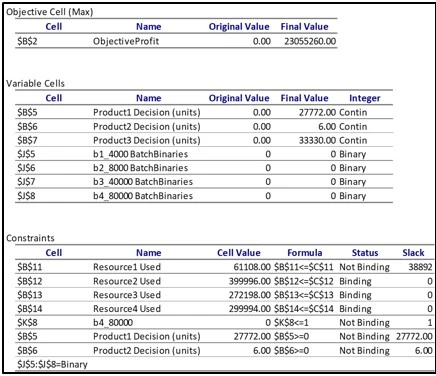Click the $J$5 cell reference
The image size is (436, 376).
click(26, 154)
